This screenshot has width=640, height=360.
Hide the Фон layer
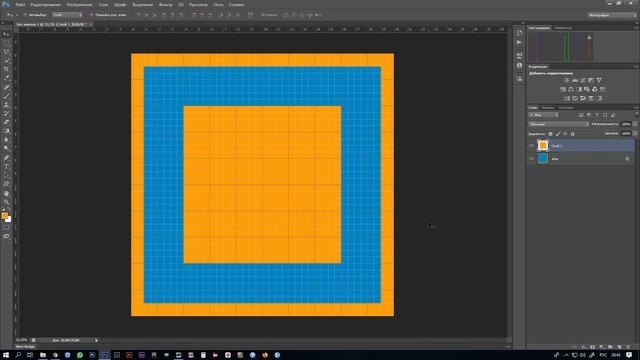[531, 158]
